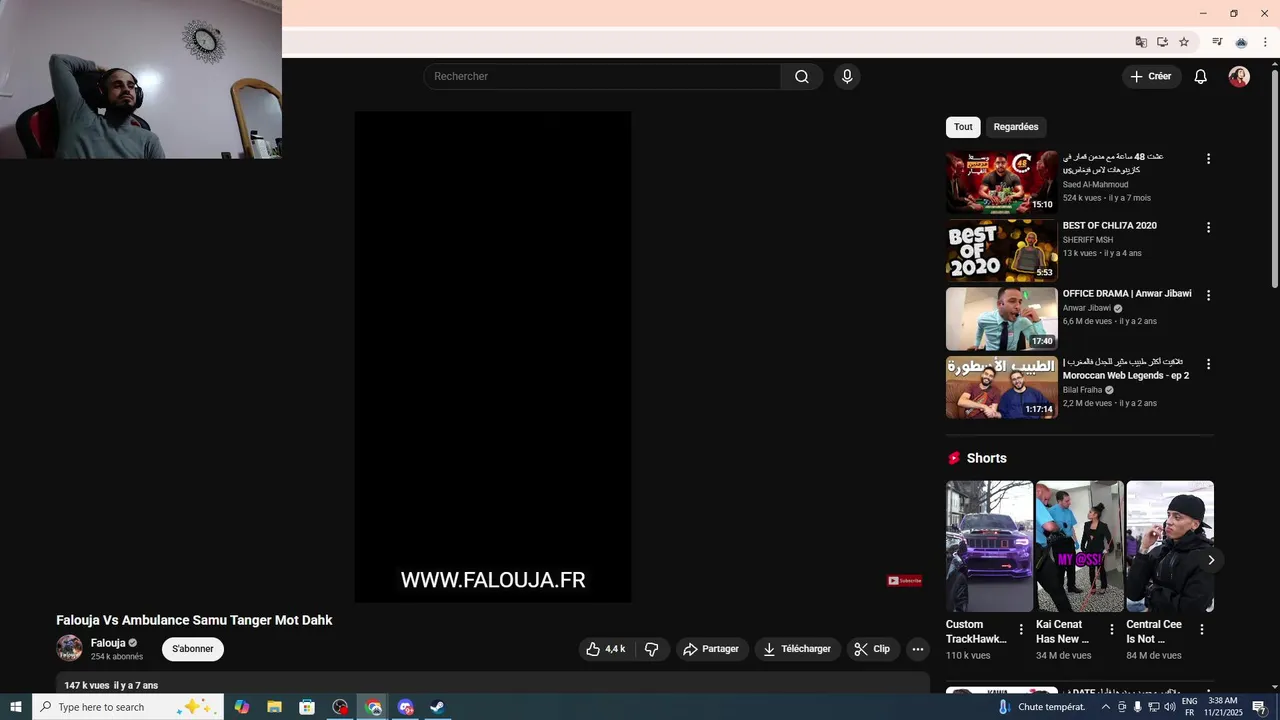
Task: Open Steam taskbar icon
Action: point(437,707)
